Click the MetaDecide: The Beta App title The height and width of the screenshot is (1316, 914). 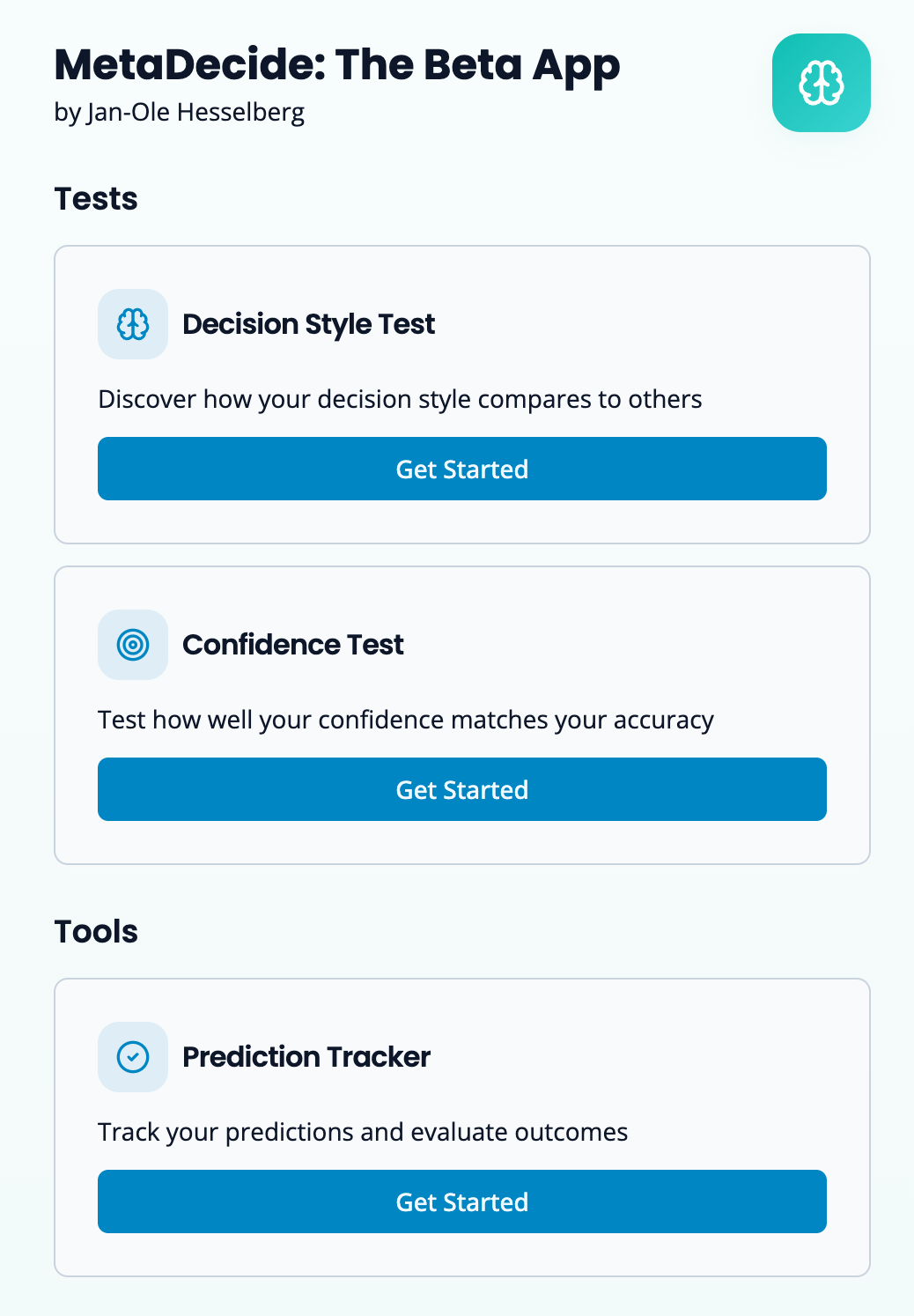pyautogui.click(x=336, y=65)
